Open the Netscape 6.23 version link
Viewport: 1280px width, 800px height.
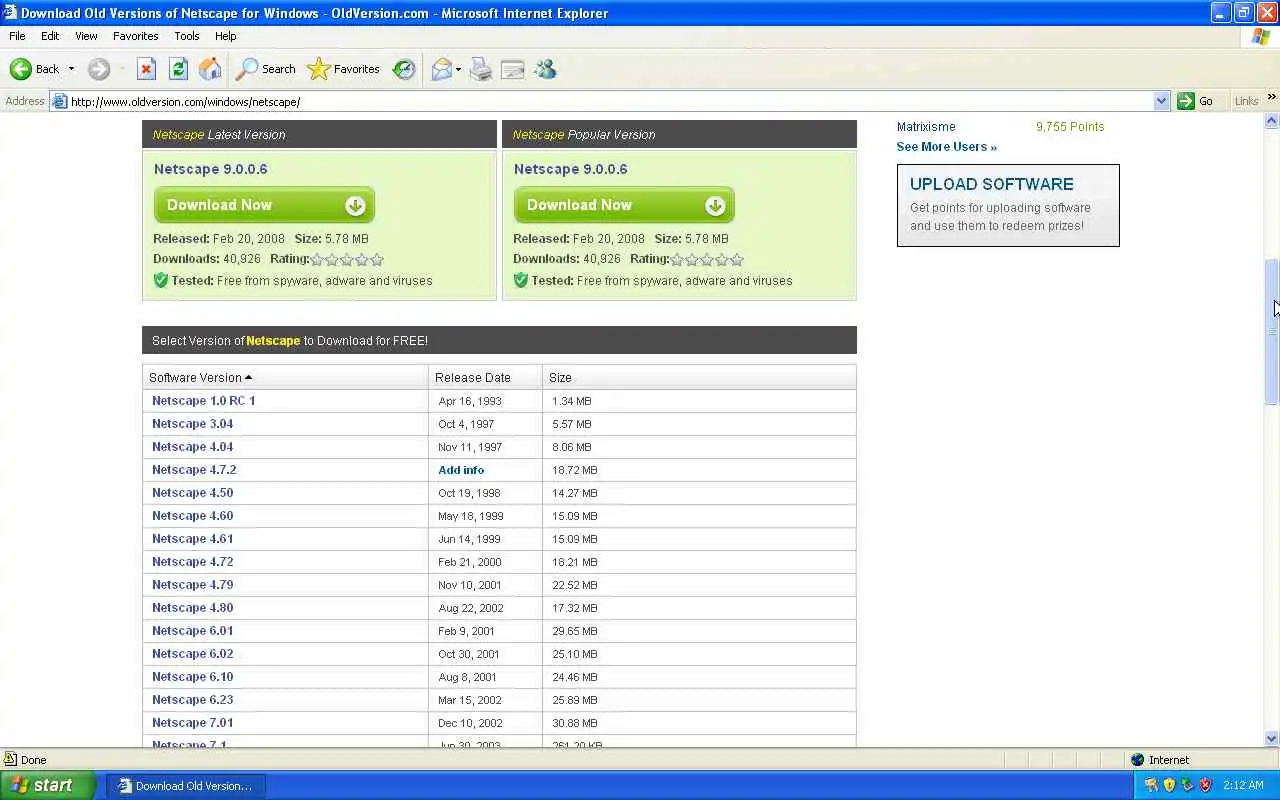(192, 700)
